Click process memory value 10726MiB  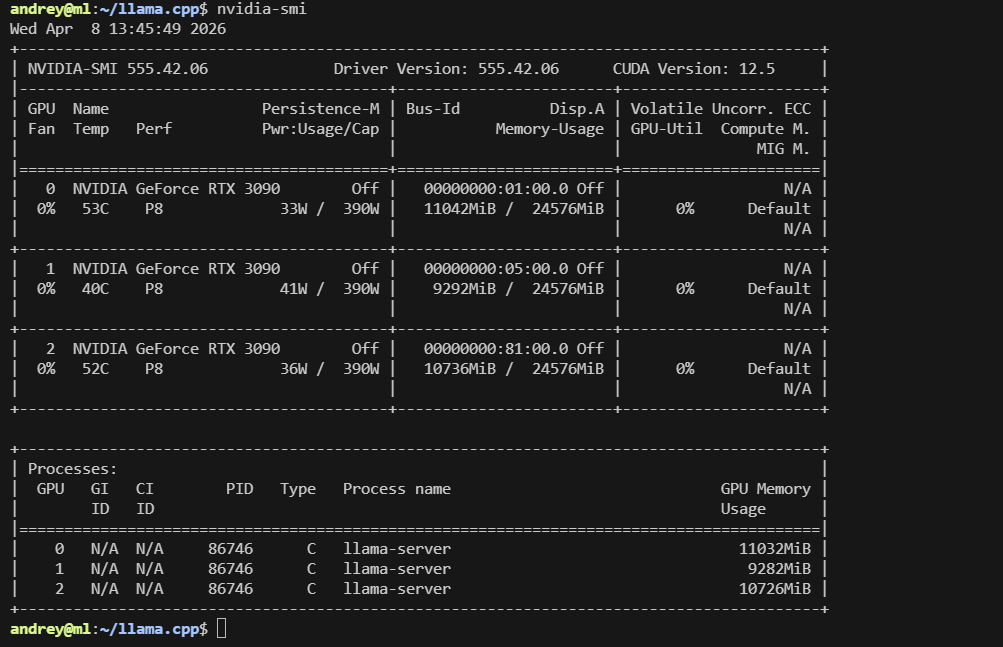point(775,589)
